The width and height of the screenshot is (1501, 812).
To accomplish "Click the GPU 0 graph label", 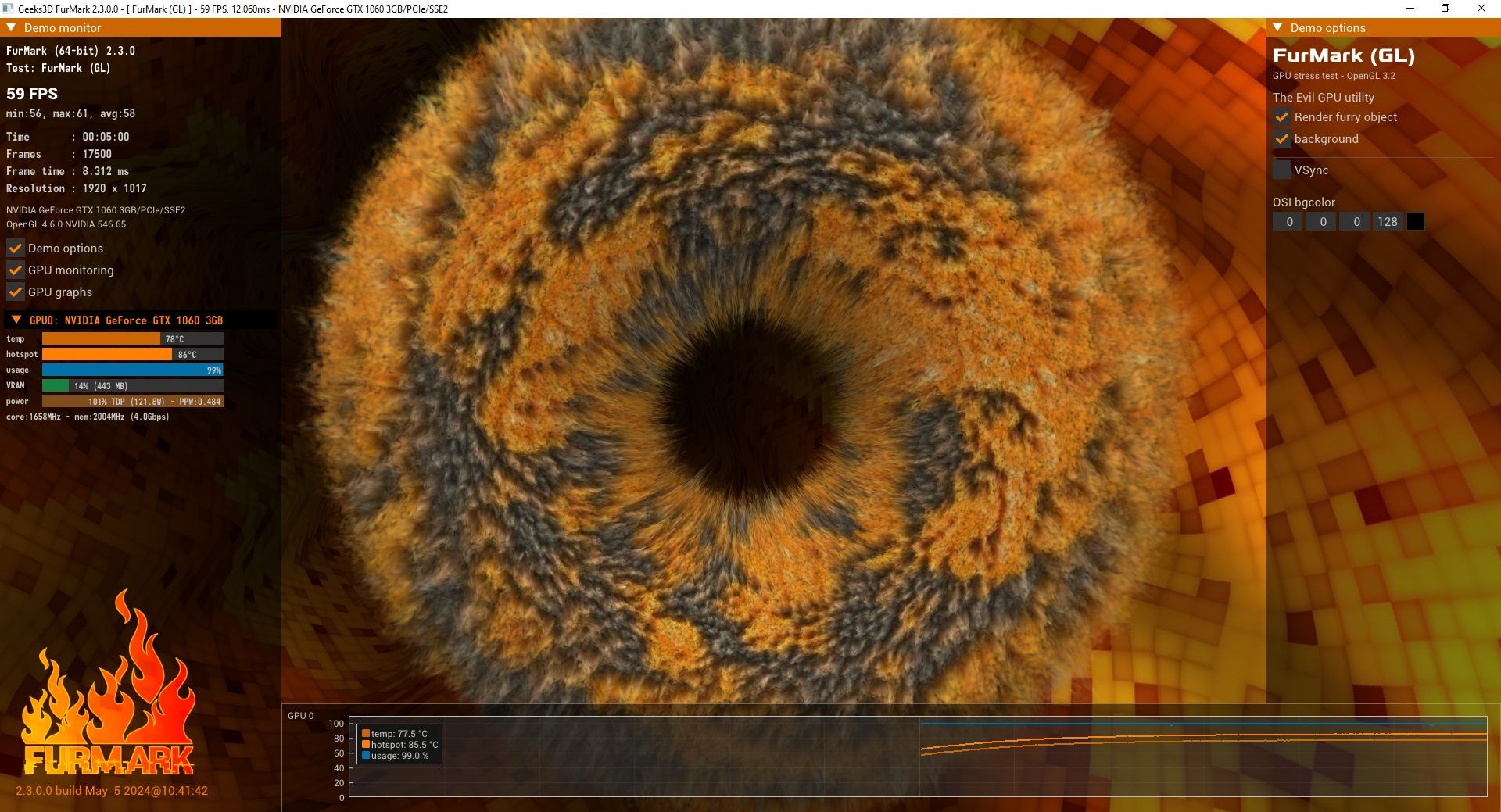I will click(x=300, y=716).
